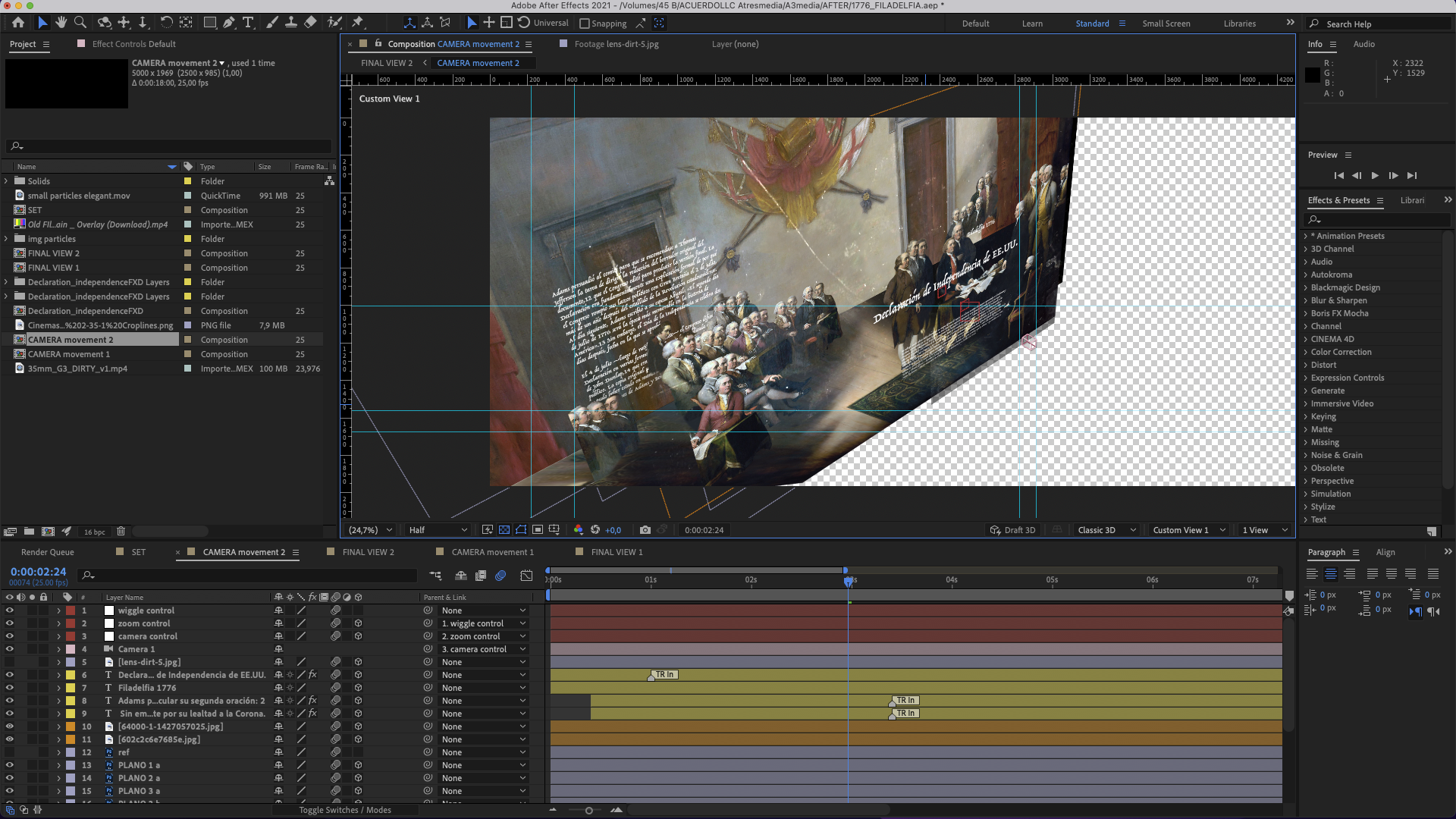This screenshot has width=1456, height=819.
Task: Click the Draft 3D button
Action: [1012, 530]
